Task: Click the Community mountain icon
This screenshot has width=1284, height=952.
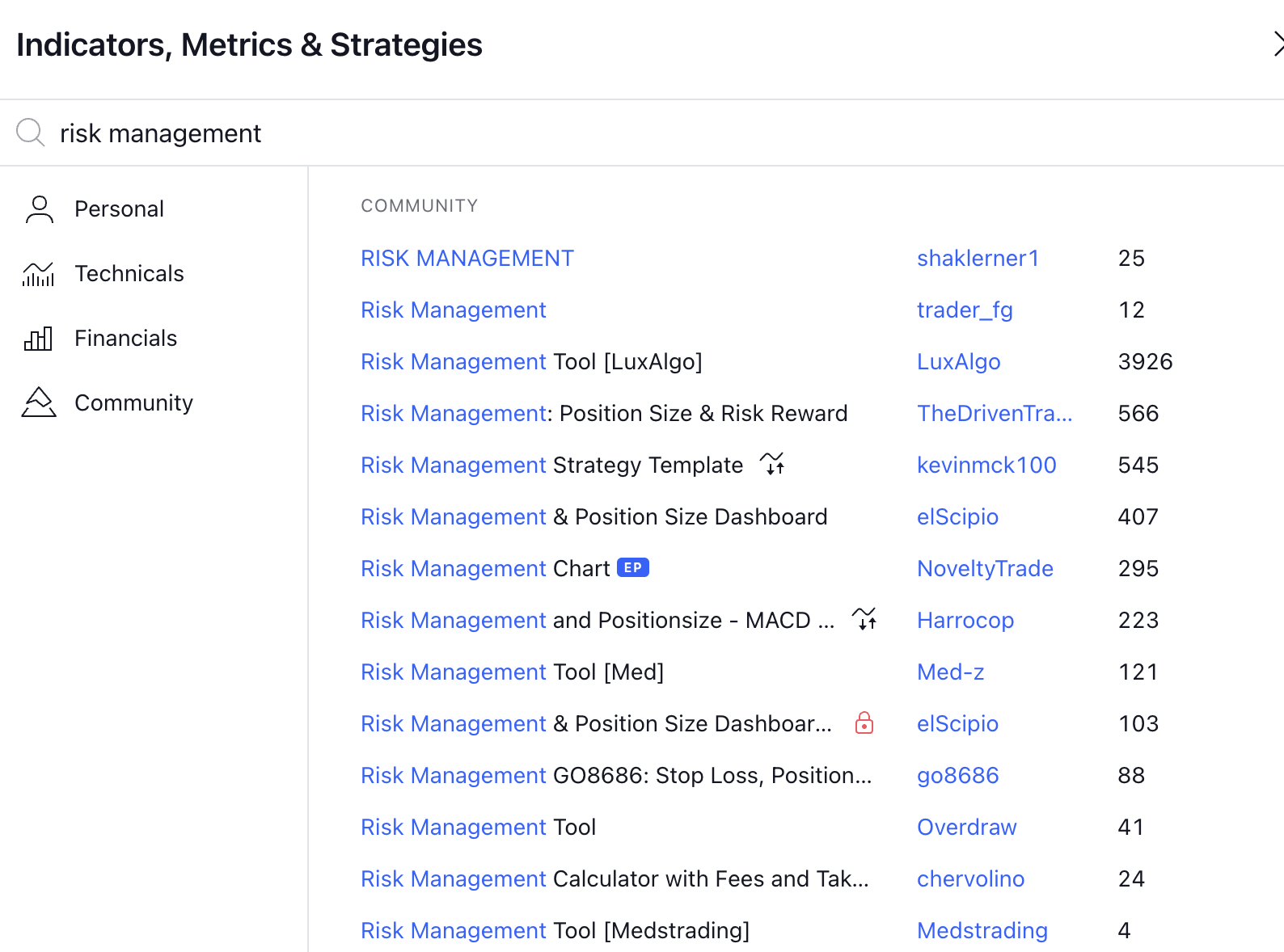Action: point(39,402)
